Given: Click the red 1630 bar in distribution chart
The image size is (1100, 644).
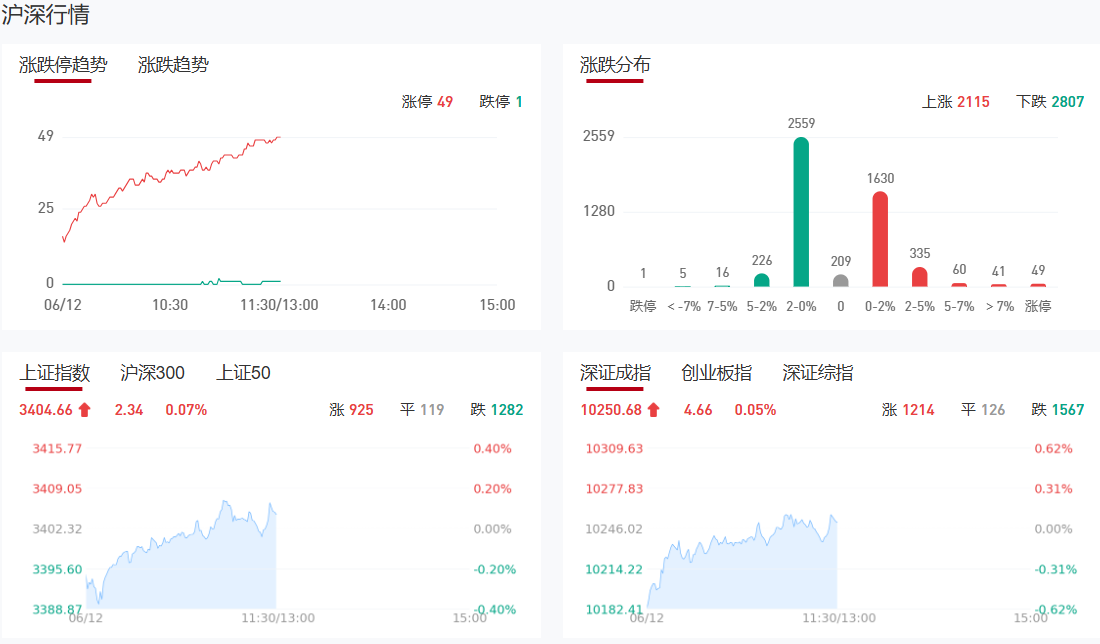Looking at the screenshot, I should pos(880,240).
